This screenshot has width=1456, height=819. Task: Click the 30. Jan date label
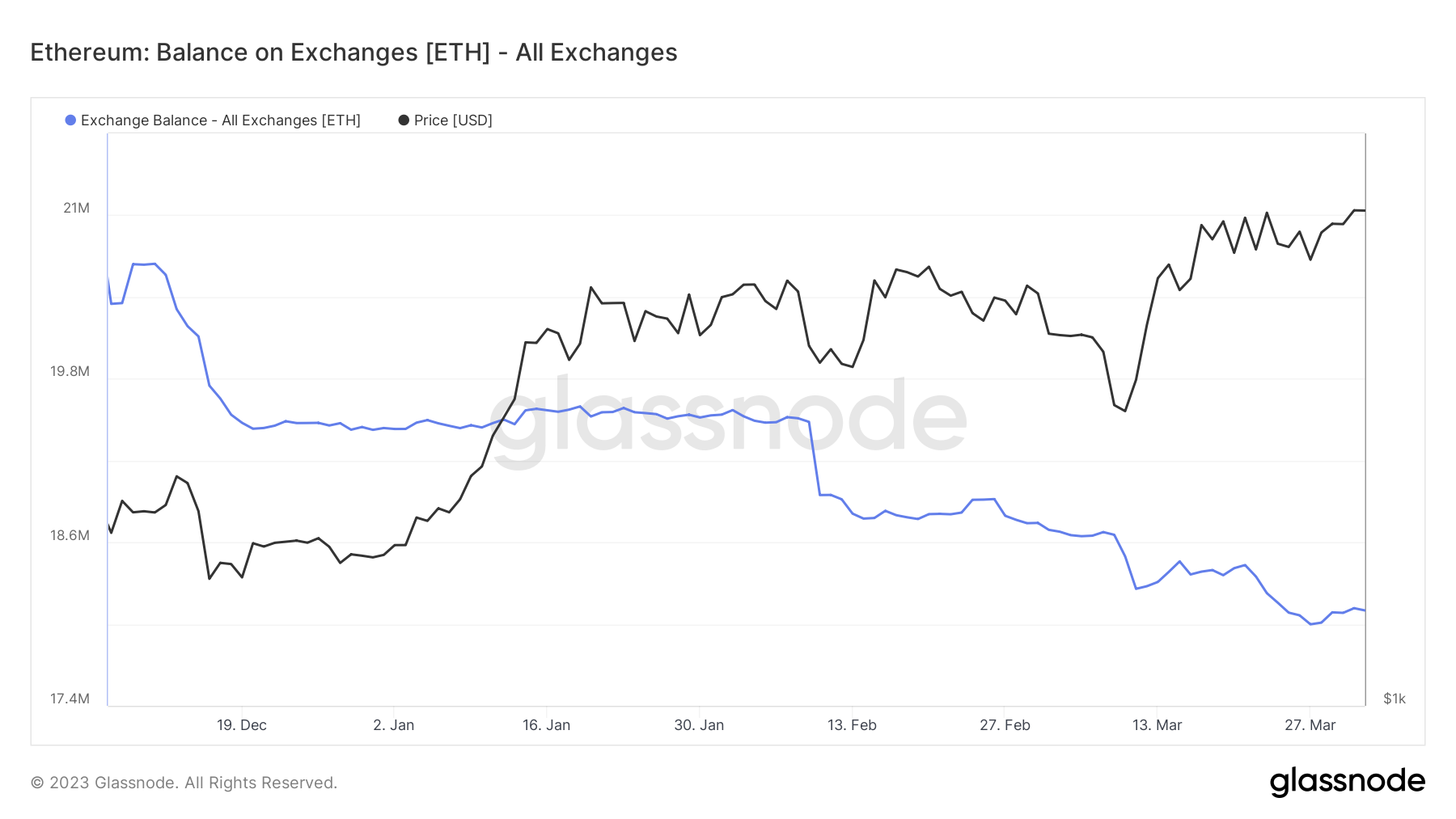699,725
